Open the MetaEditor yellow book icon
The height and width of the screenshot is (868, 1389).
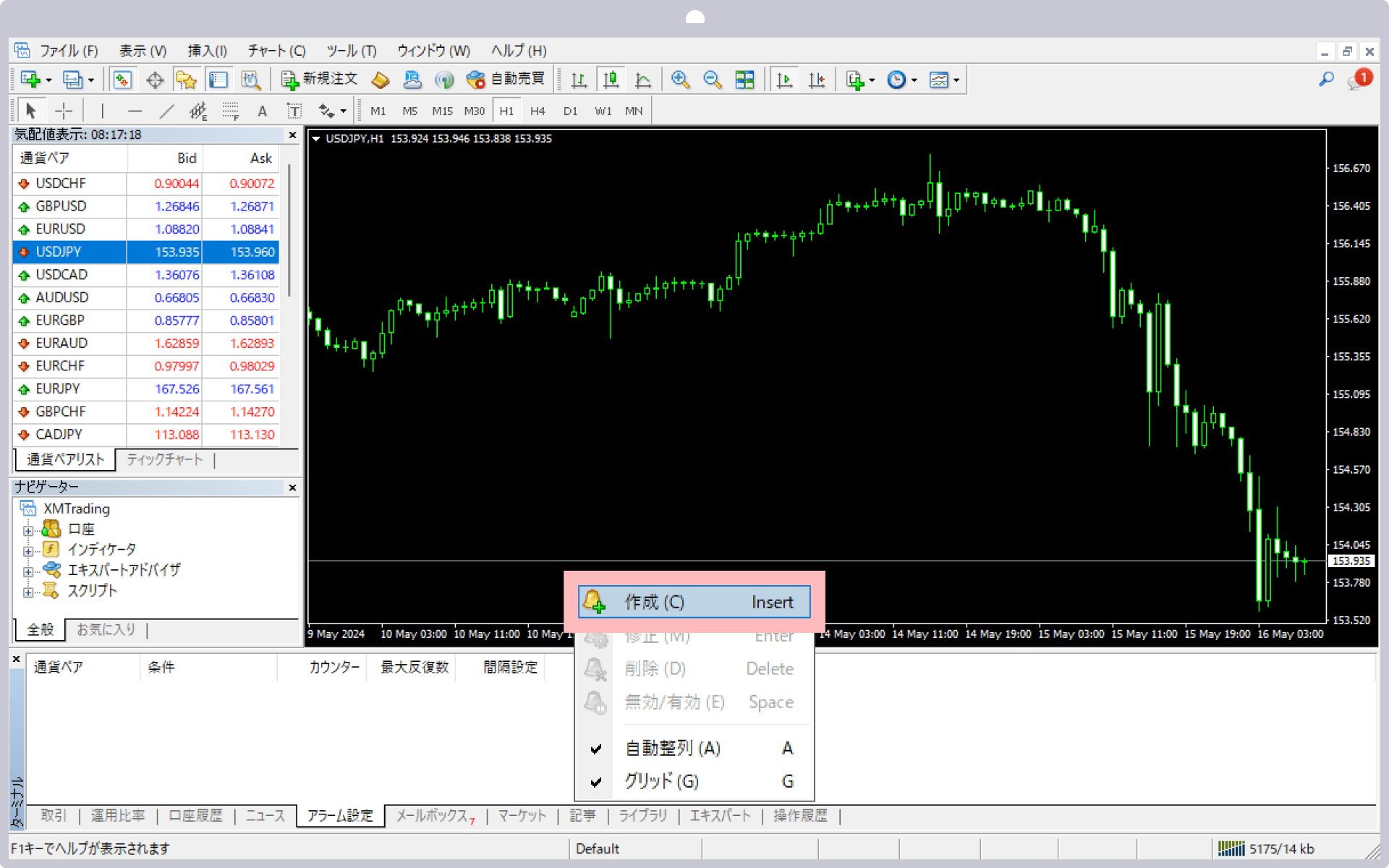pyautogui.click(x=381, y=80)
